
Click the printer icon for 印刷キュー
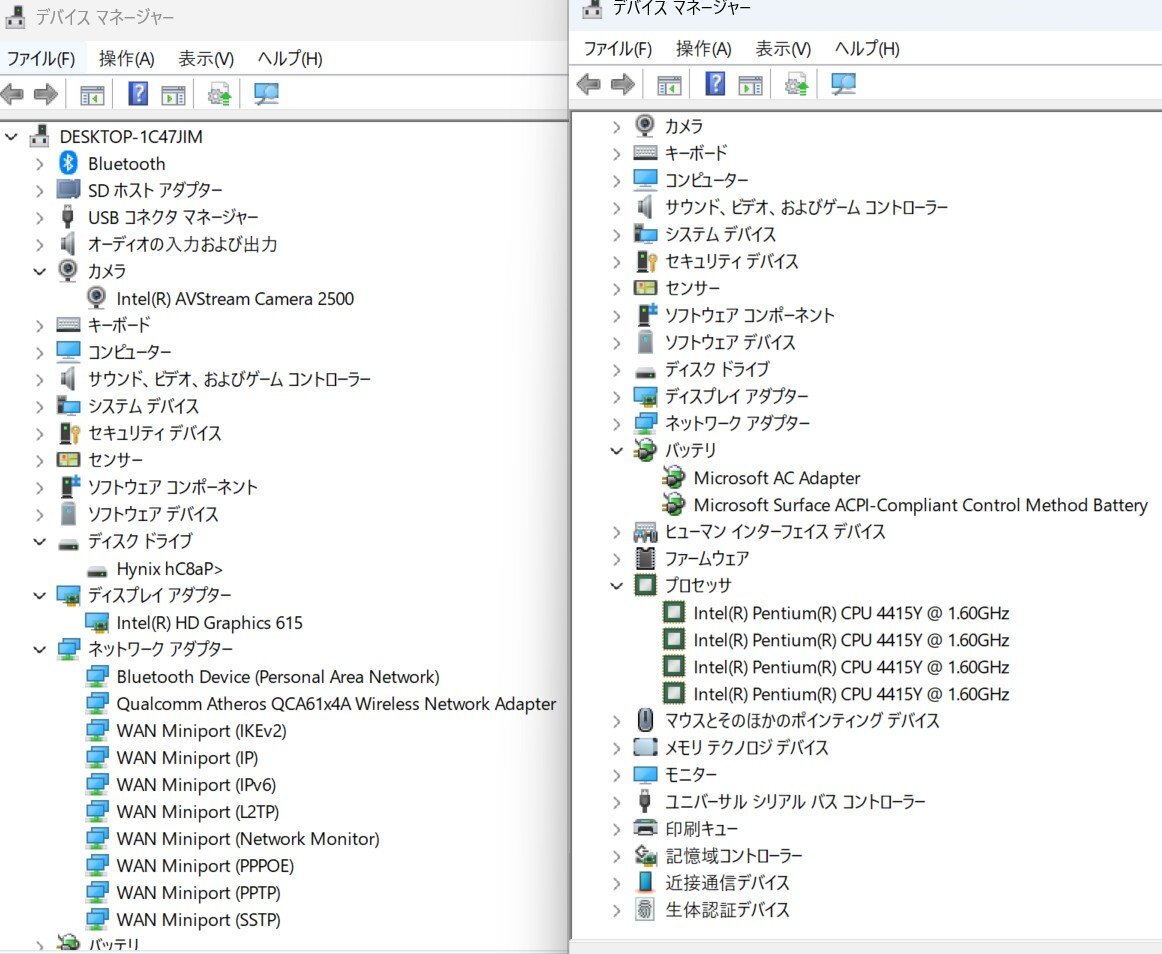point(645,828)
